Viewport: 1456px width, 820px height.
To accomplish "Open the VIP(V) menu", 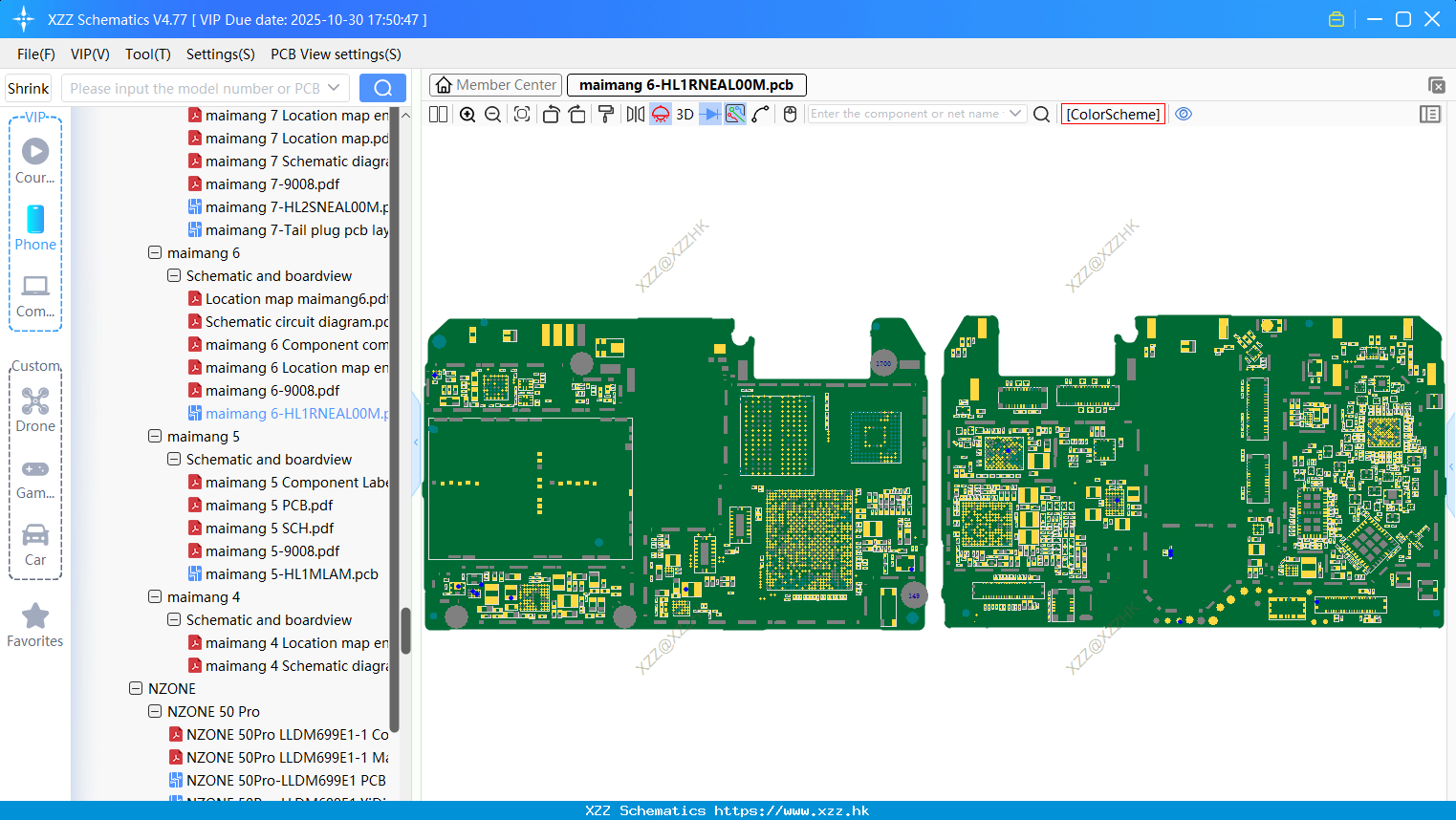I will (x=90, y=54).
